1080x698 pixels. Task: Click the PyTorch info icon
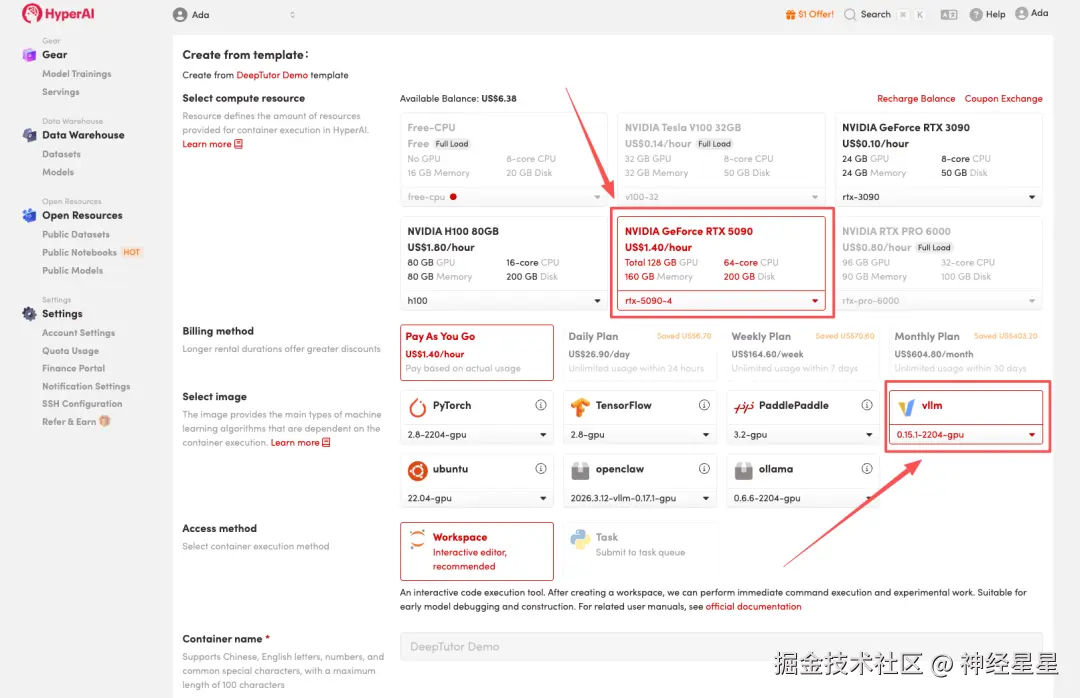click(x=541, y=405)
